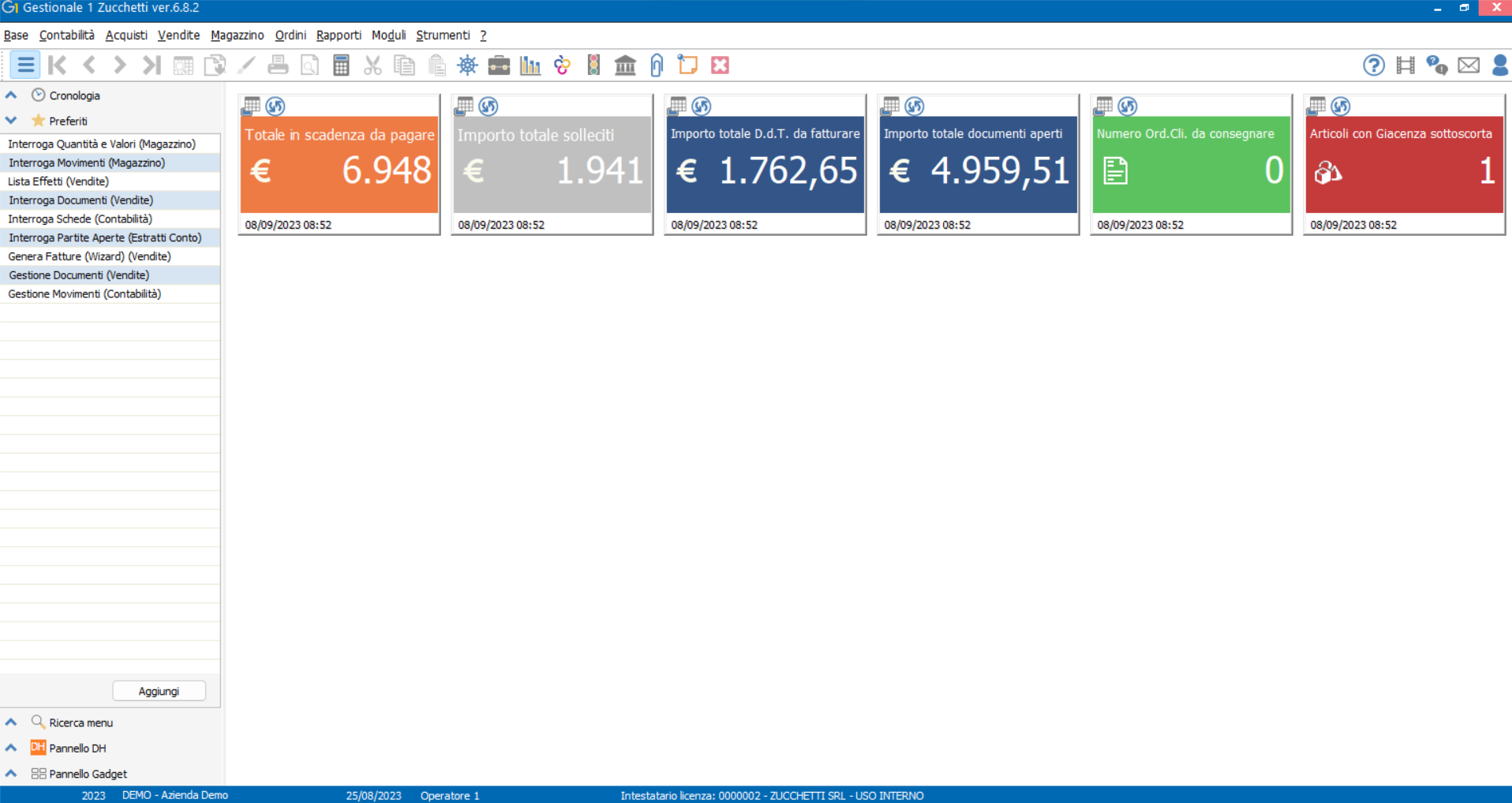Viewport: 1512px width, 803px height.
Task: Refresh the 'Totale in scadenza da pagare' gadget
Action: coord(275,106)
